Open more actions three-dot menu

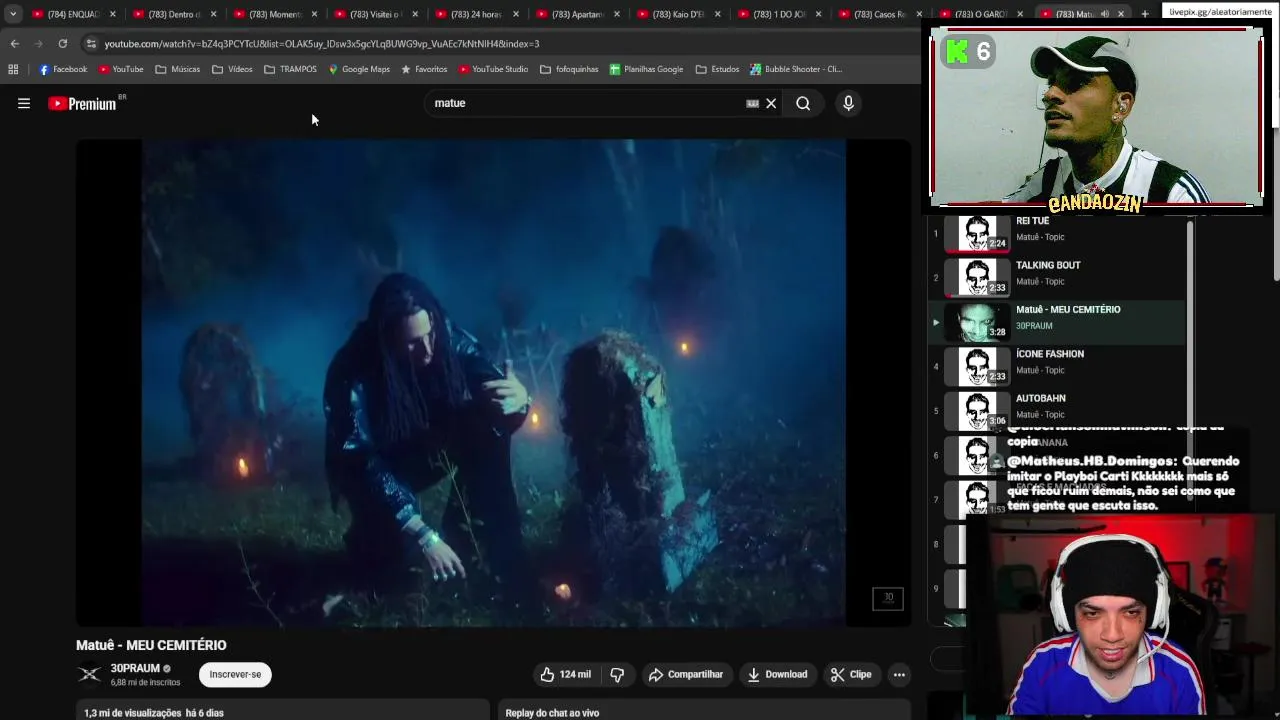tap(899, 674)
